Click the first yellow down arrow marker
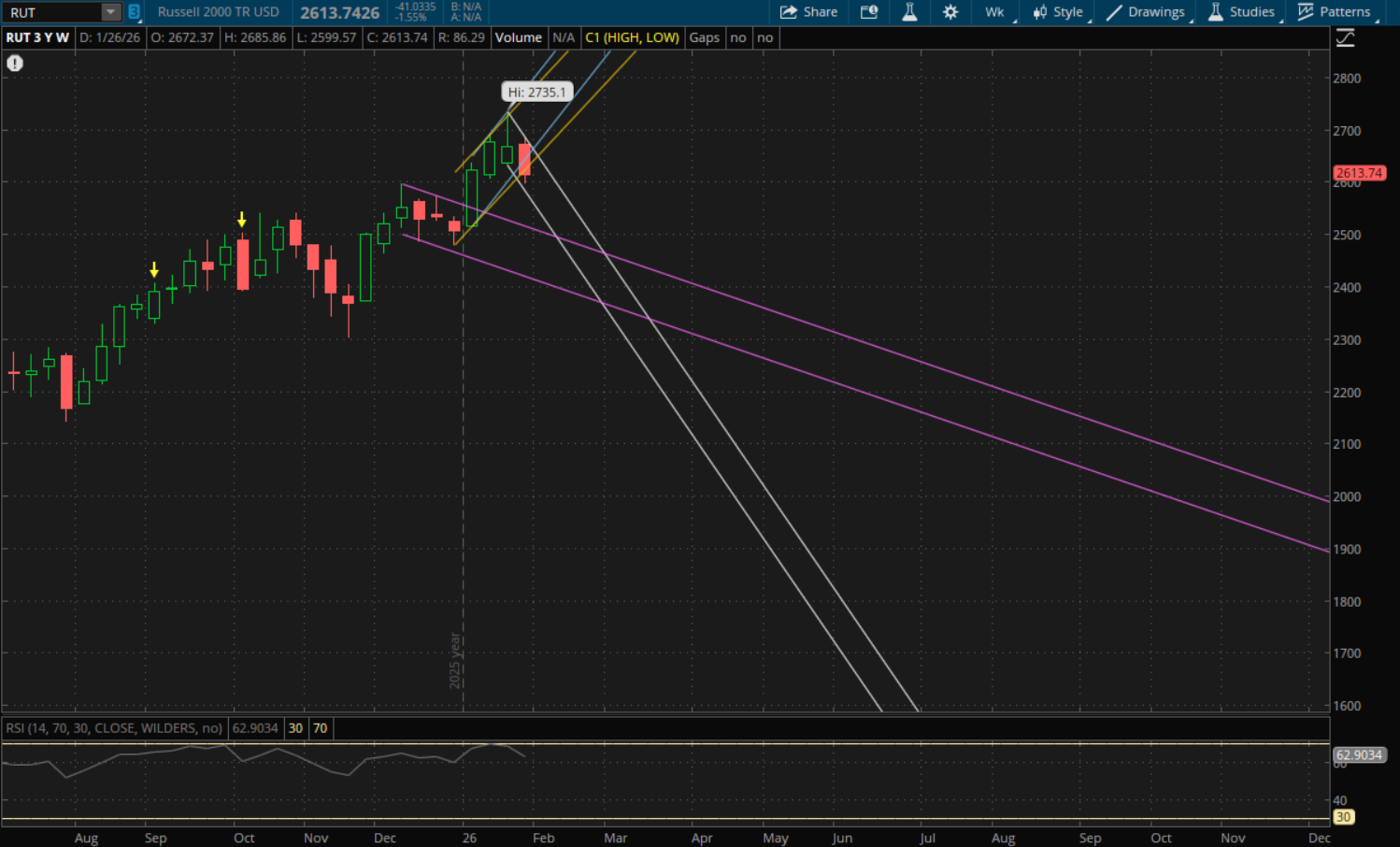Screen dimensions: 1400x847 154,270
